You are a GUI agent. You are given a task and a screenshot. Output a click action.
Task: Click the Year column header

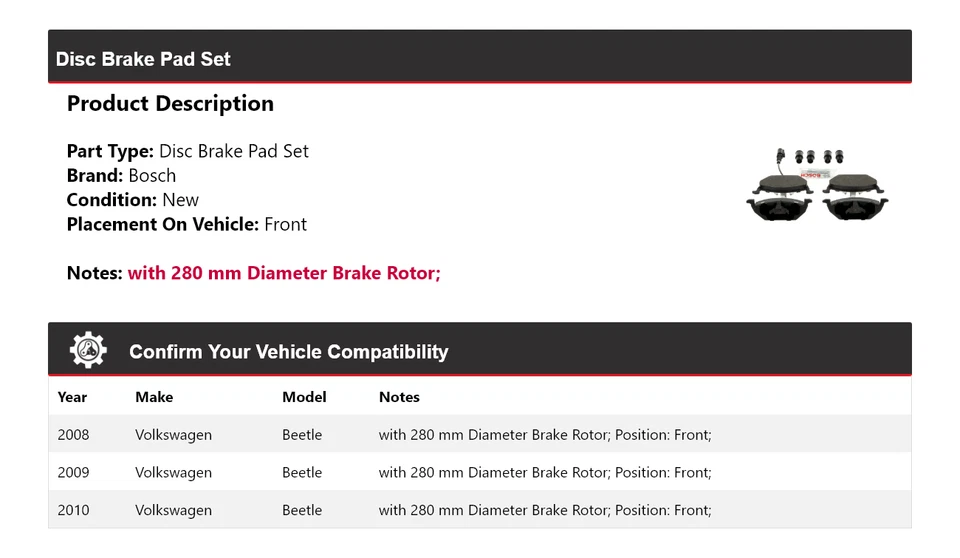point(72,397)
